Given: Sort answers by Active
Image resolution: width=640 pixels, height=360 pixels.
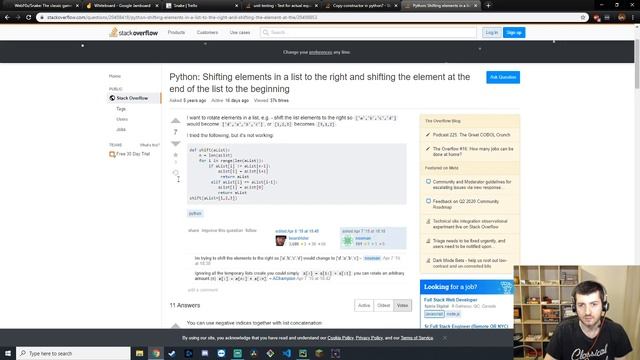Looking at the screenshot, I should pos(364,305).
